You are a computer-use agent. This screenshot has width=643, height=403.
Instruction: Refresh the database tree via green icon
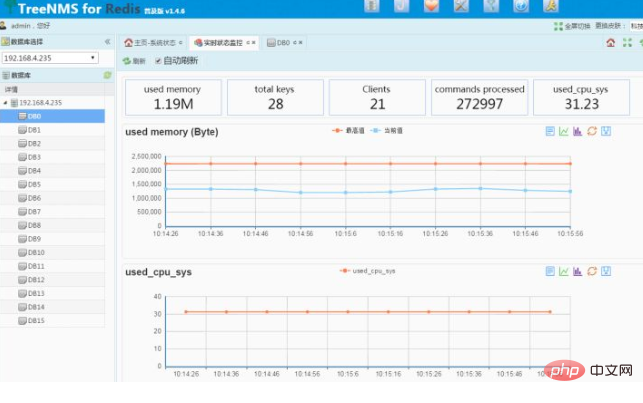(107, 75)
